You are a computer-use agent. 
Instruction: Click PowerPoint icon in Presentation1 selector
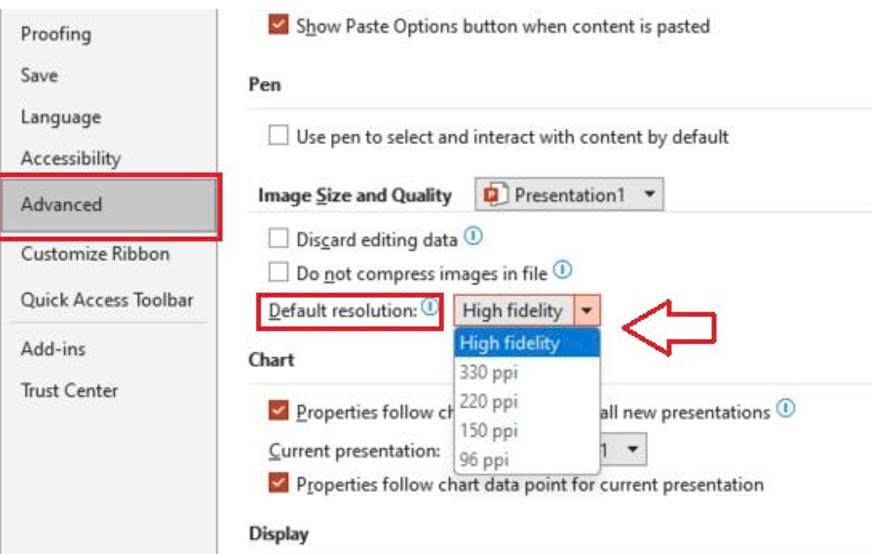coord(494,195)
